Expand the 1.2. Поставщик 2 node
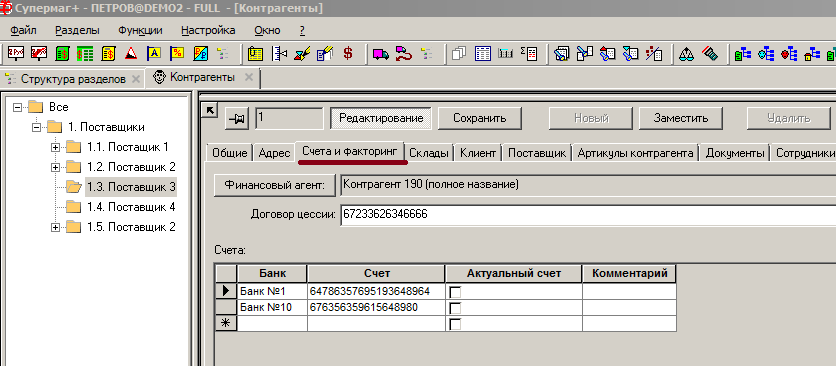Viewport: 836px width, 366px height. (x=55, y=167)
